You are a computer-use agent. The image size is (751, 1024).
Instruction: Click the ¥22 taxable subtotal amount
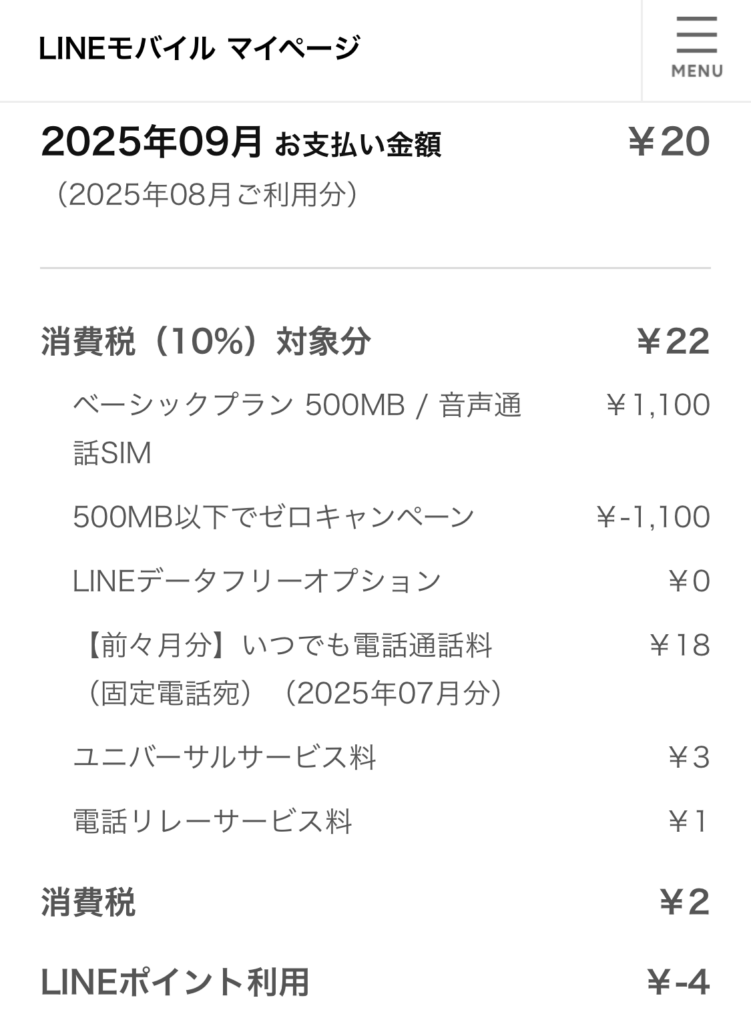672,342
